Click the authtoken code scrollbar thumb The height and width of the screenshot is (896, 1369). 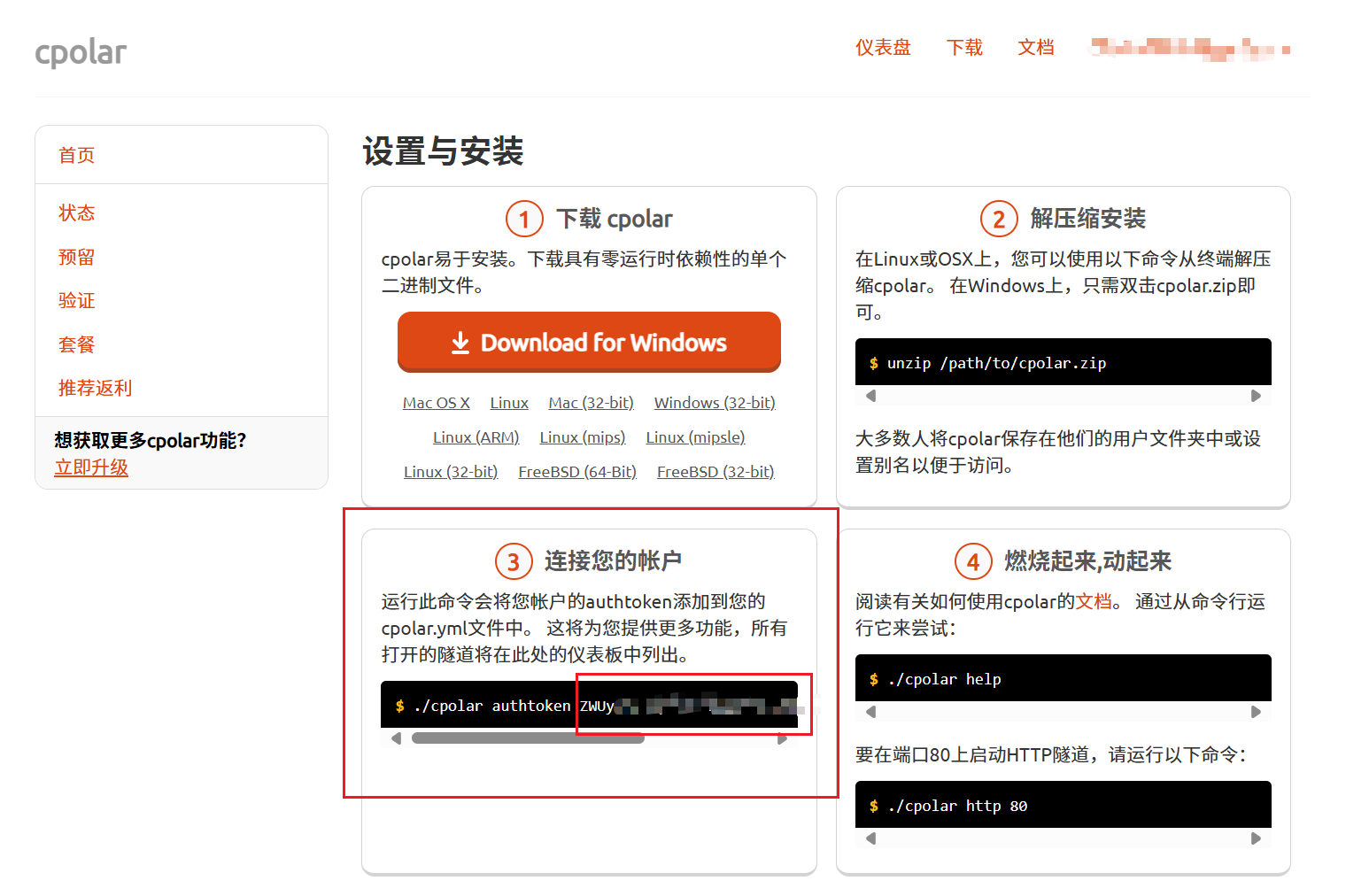coord(528,738)
